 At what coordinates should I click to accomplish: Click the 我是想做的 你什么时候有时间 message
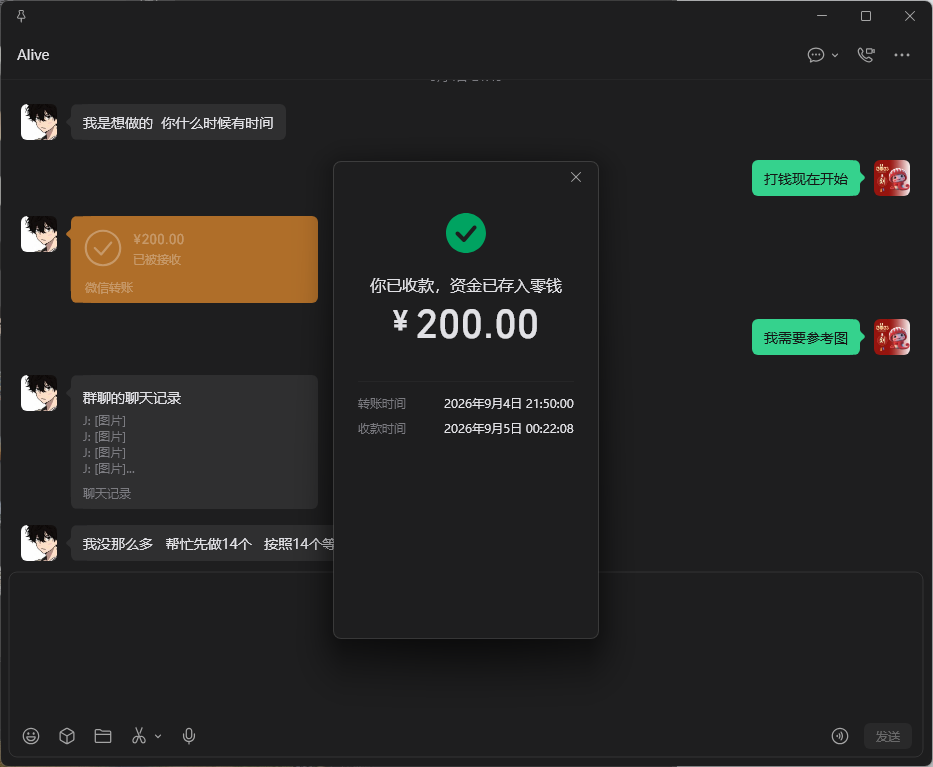pyautogui.click(x=178, y=123)
